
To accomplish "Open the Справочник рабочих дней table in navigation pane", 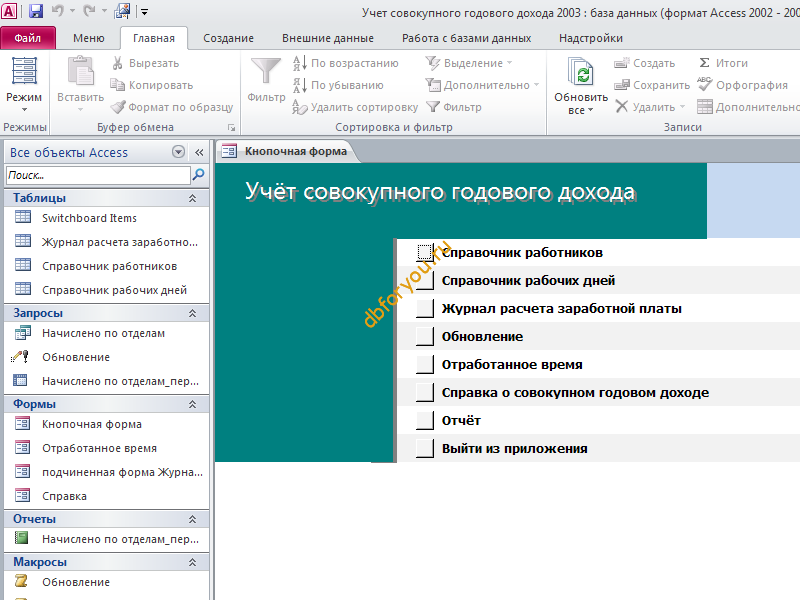I will [x=114, y=290].
